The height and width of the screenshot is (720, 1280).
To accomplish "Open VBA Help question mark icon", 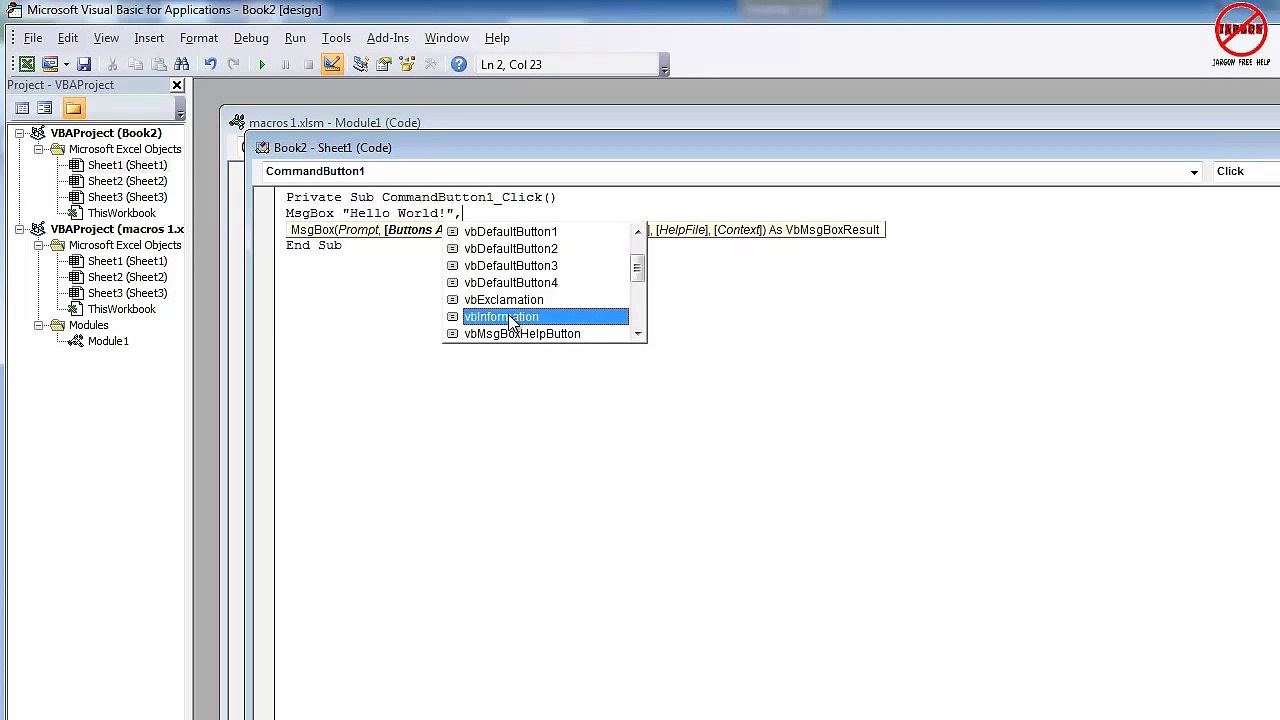I will [459, 64].
